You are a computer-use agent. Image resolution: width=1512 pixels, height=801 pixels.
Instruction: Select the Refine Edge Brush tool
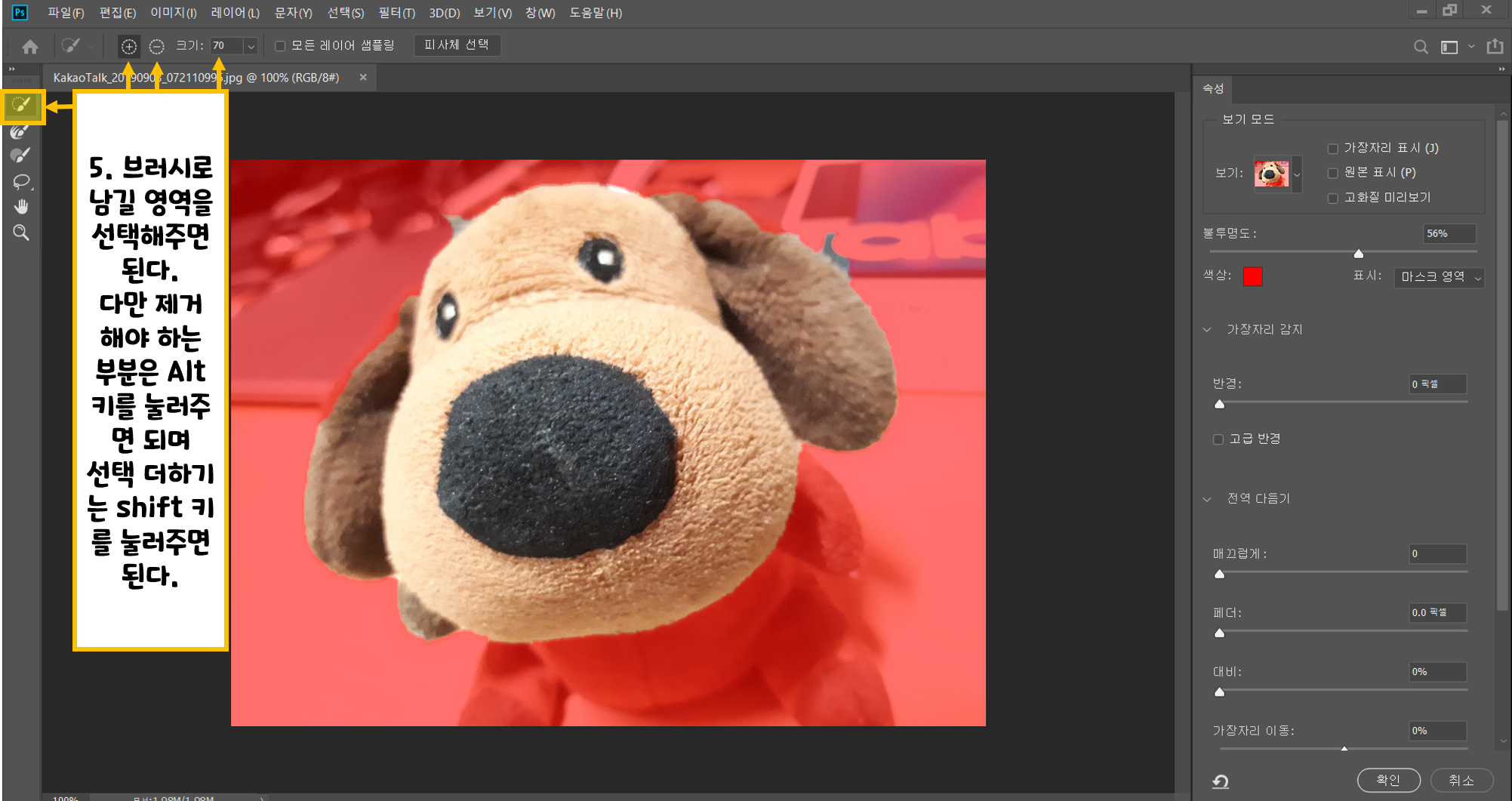click(20, 131)
